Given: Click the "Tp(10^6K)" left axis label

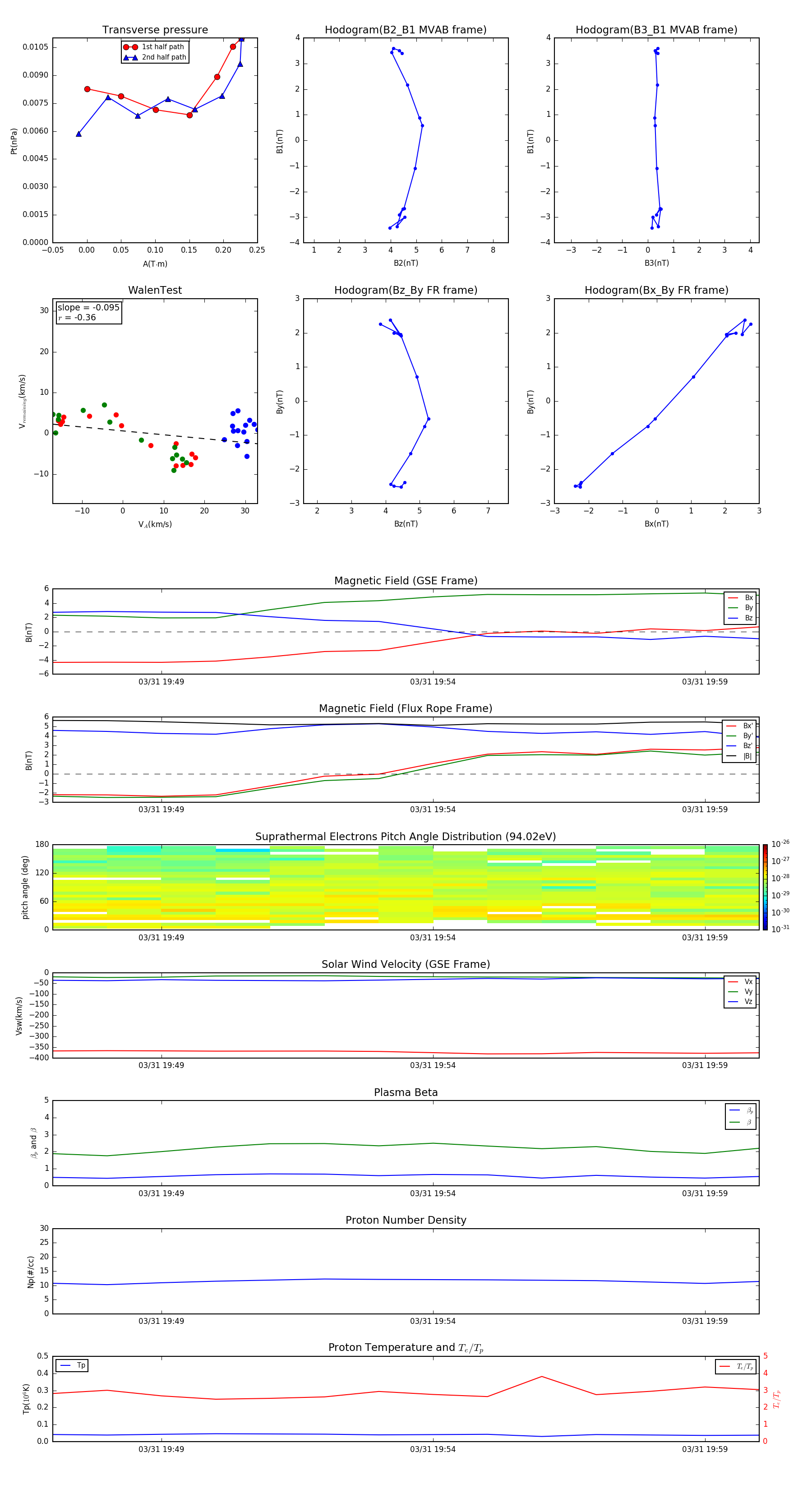Looking at the screenshot, I should pyautogui.click(x=26, y=1399).
